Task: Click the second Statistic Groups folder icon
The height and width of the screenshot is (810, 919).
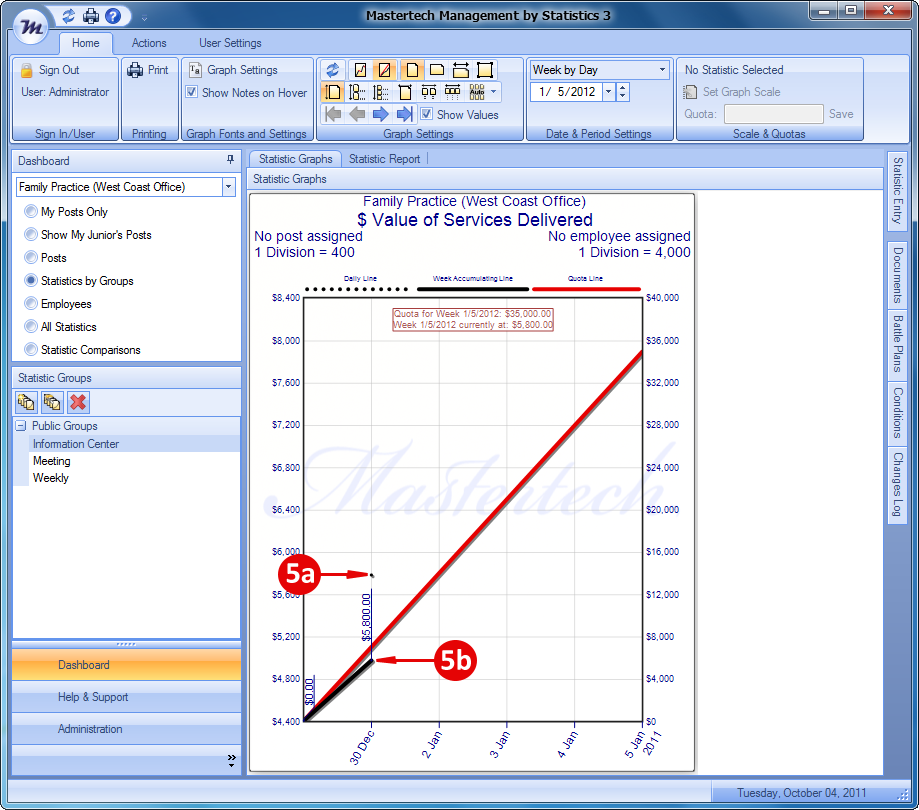Action: (52, 402)
